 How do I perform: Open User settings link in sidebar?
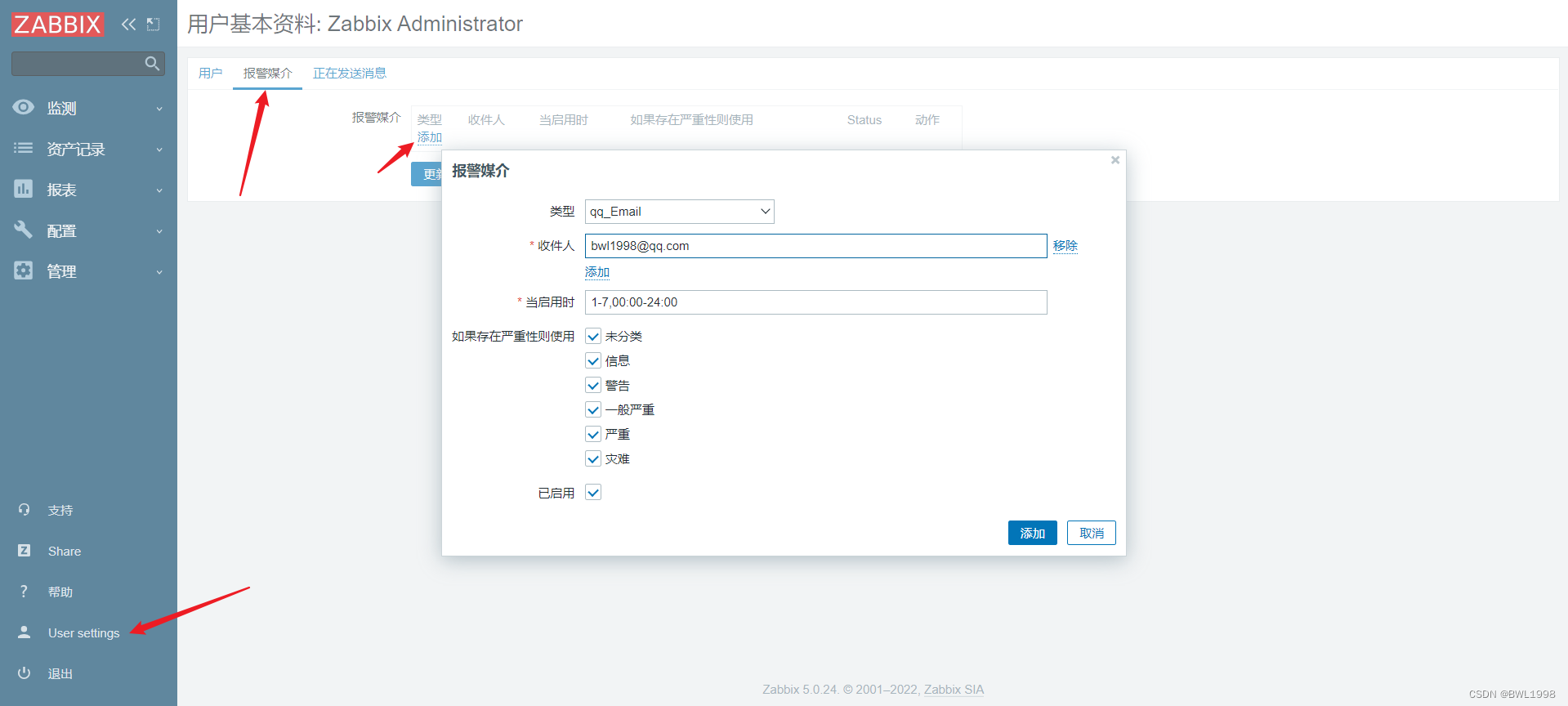[x=83, y=633]
